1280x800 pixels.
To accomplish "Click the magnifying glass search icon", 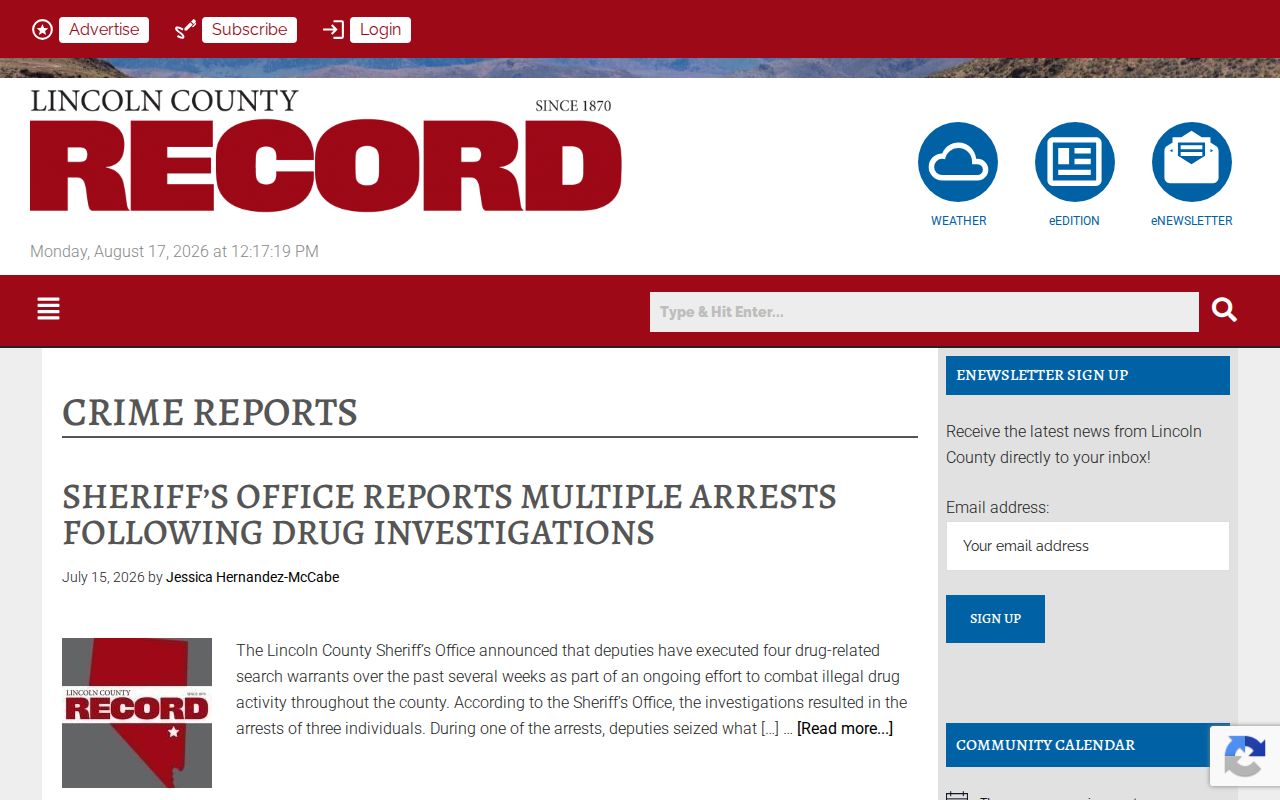I will [1225, 310].
